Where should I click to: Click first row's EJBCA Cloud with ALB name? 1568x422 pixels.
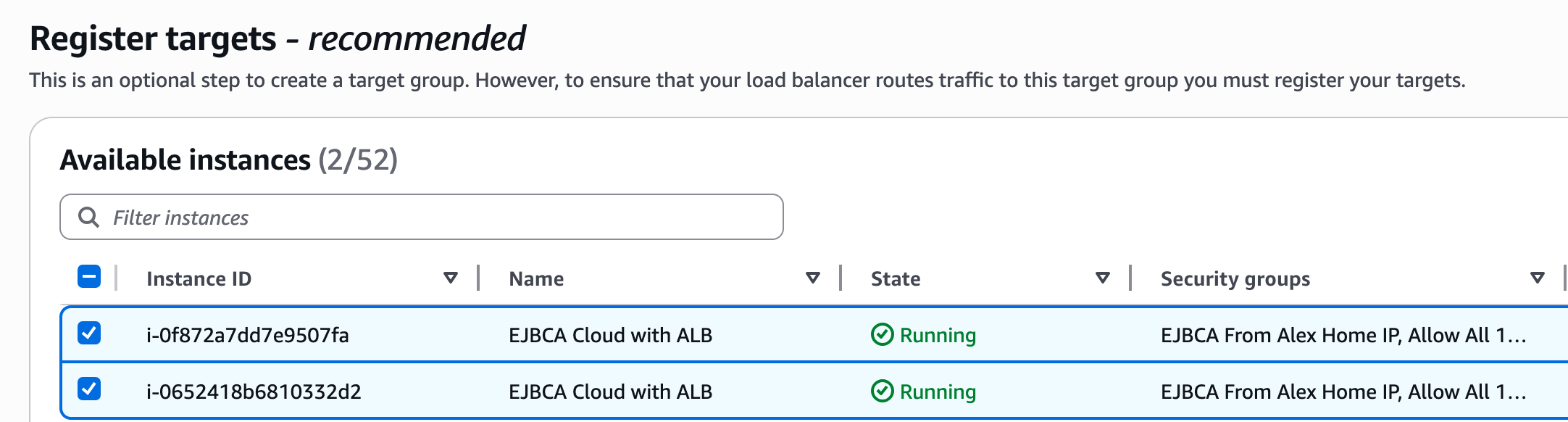click(x=611, y=335)
